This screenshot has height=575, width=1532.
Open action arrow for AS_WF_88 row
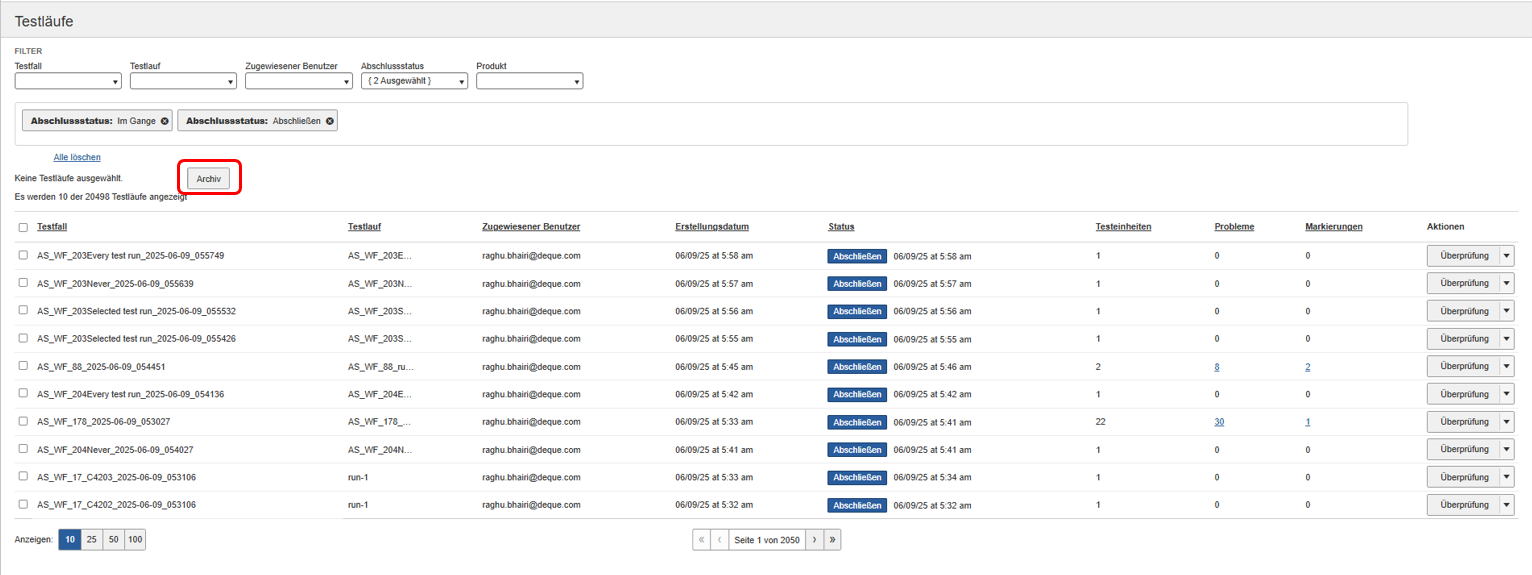pos(1507,366)
